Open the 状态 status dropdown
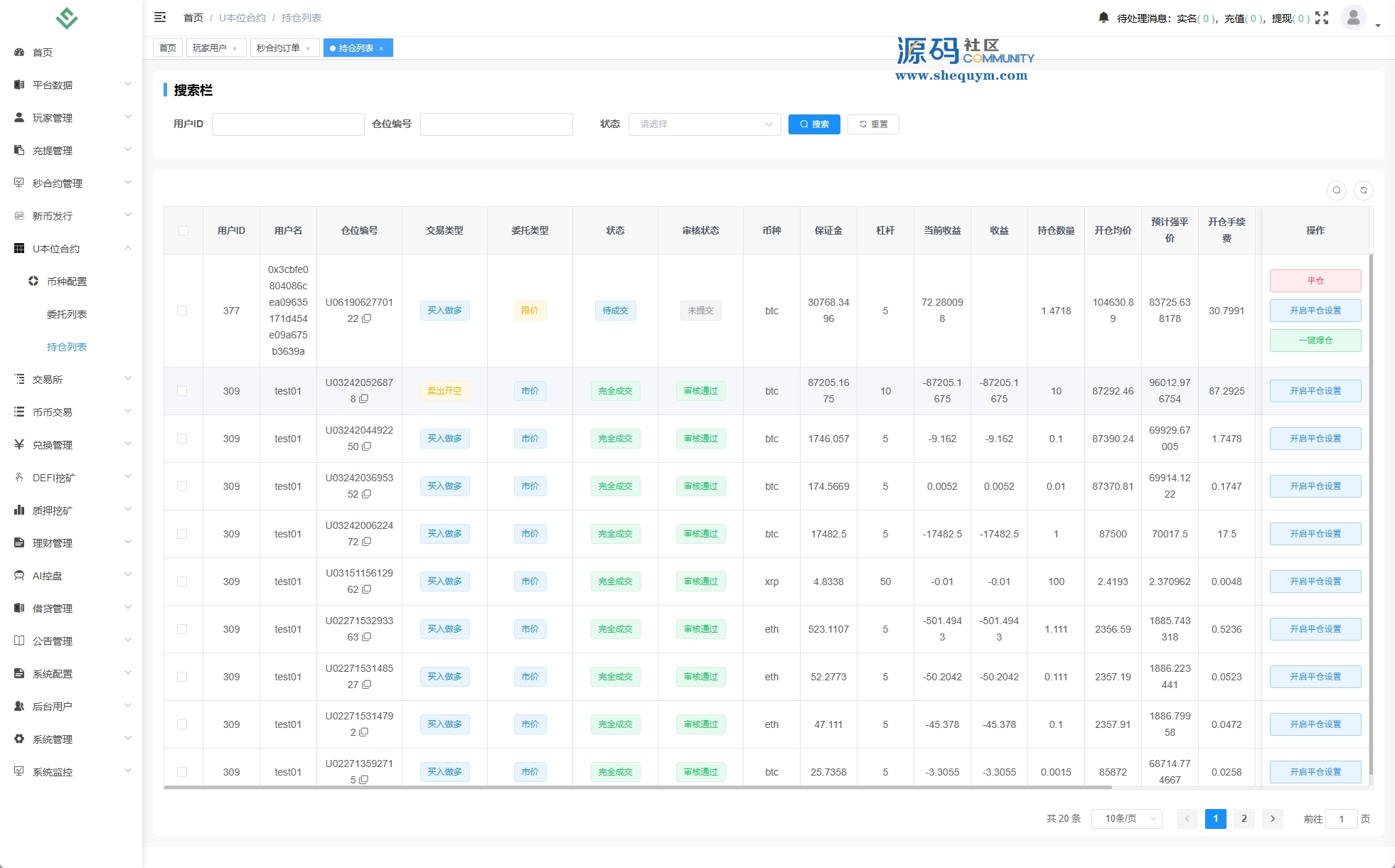Viewport: 1395px width, 868px height. [x=704, y=124]
